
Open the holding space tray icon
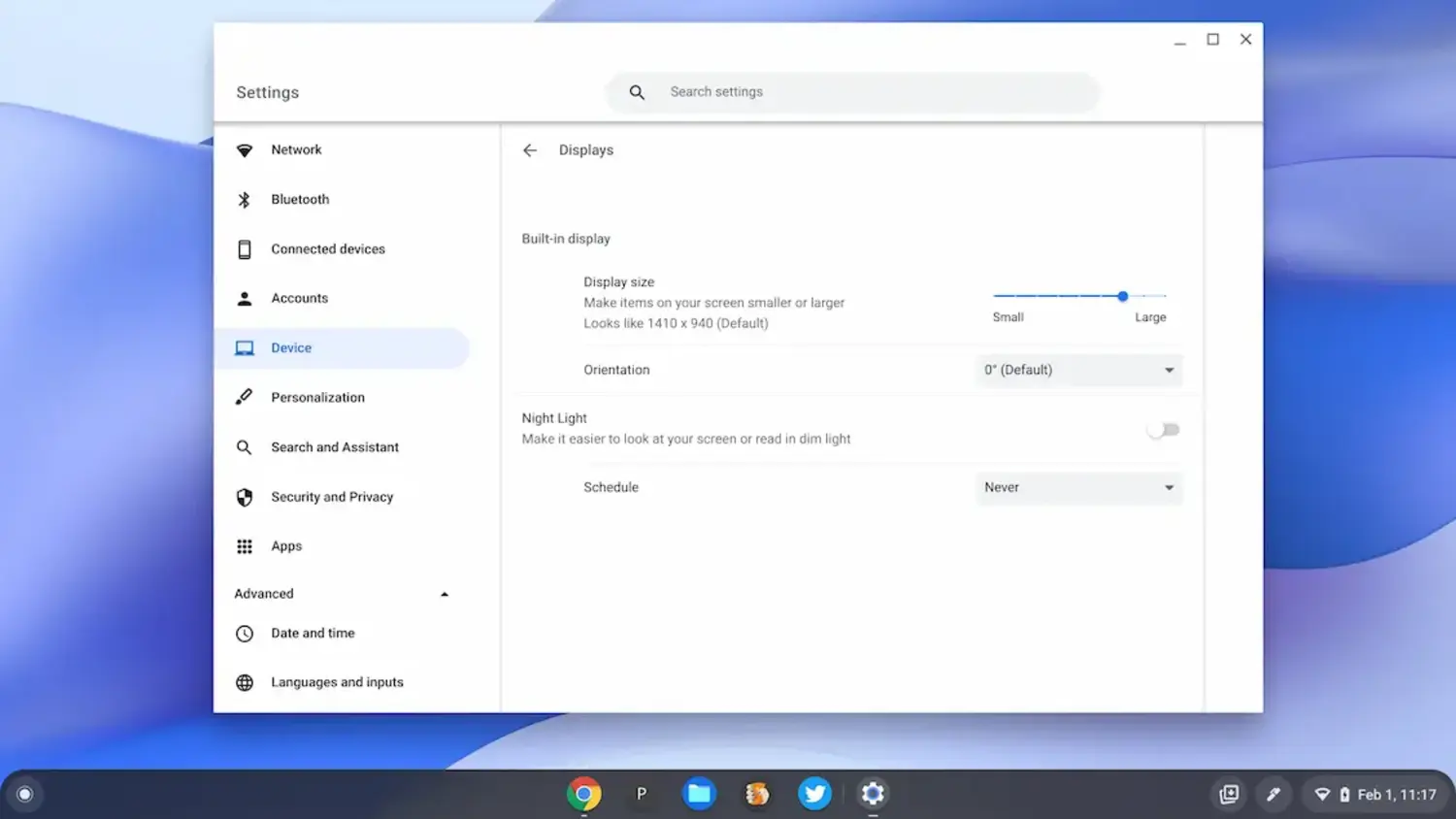(1229, 794)
